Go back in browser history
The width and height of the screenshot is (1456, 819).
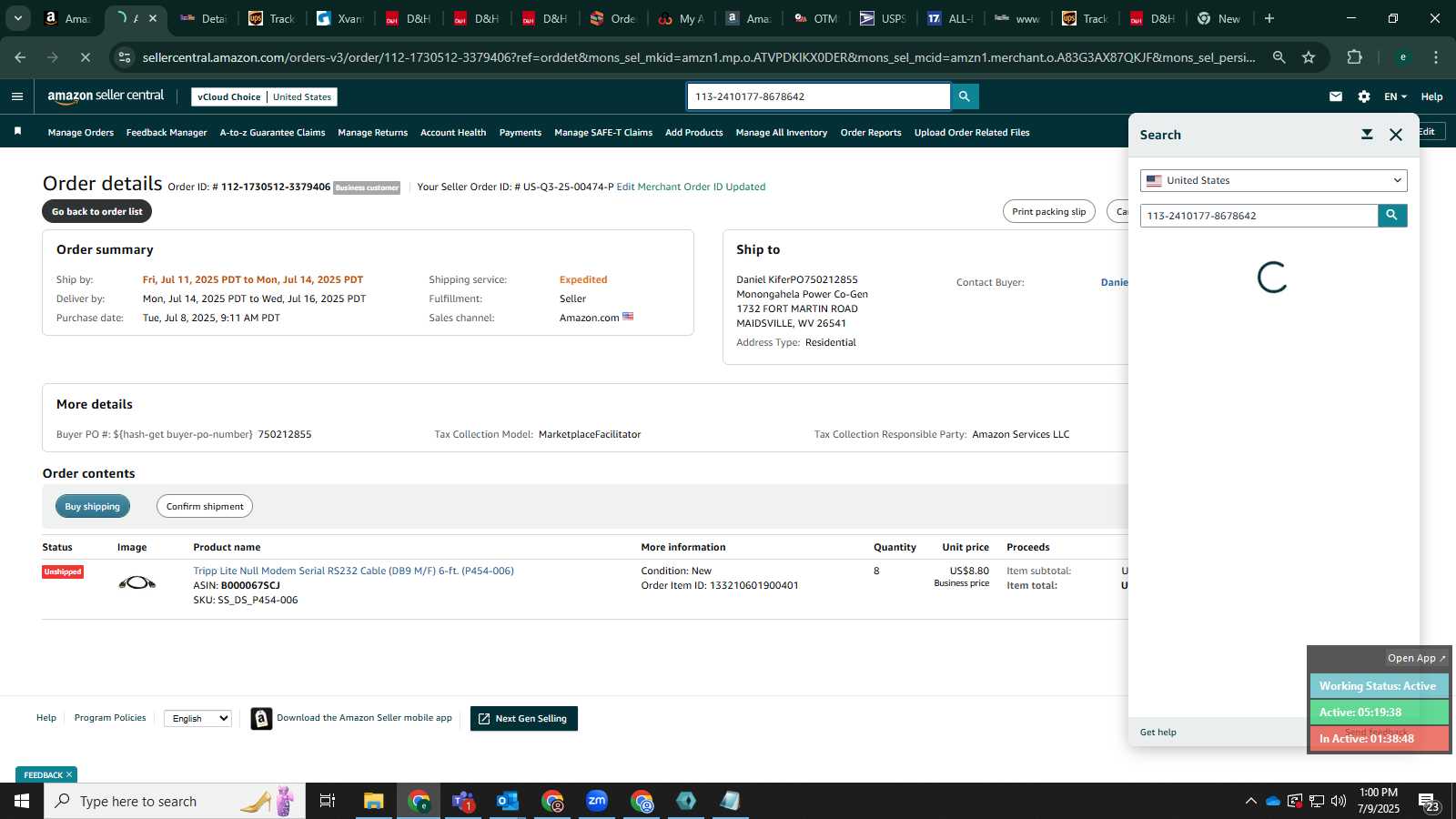(20, 57)
